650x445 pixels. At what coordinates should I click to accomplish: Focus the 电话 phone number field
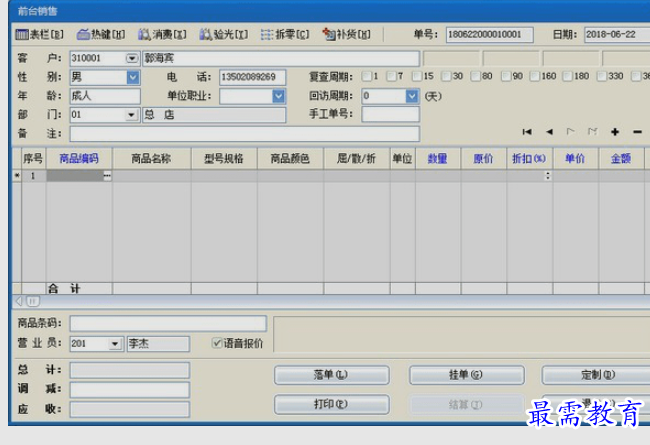tap(252, 77)
